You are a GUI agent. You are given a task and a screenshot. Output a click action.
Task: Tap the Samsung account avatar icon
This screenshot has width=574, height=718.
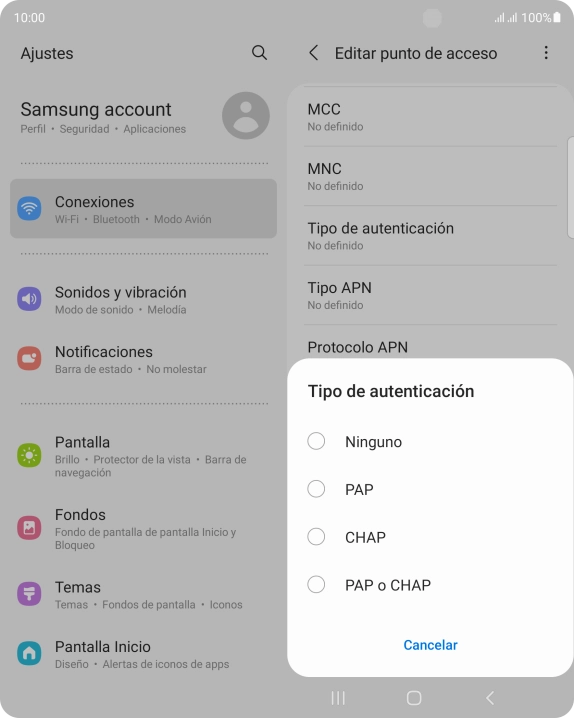click(x=246, y=115)
